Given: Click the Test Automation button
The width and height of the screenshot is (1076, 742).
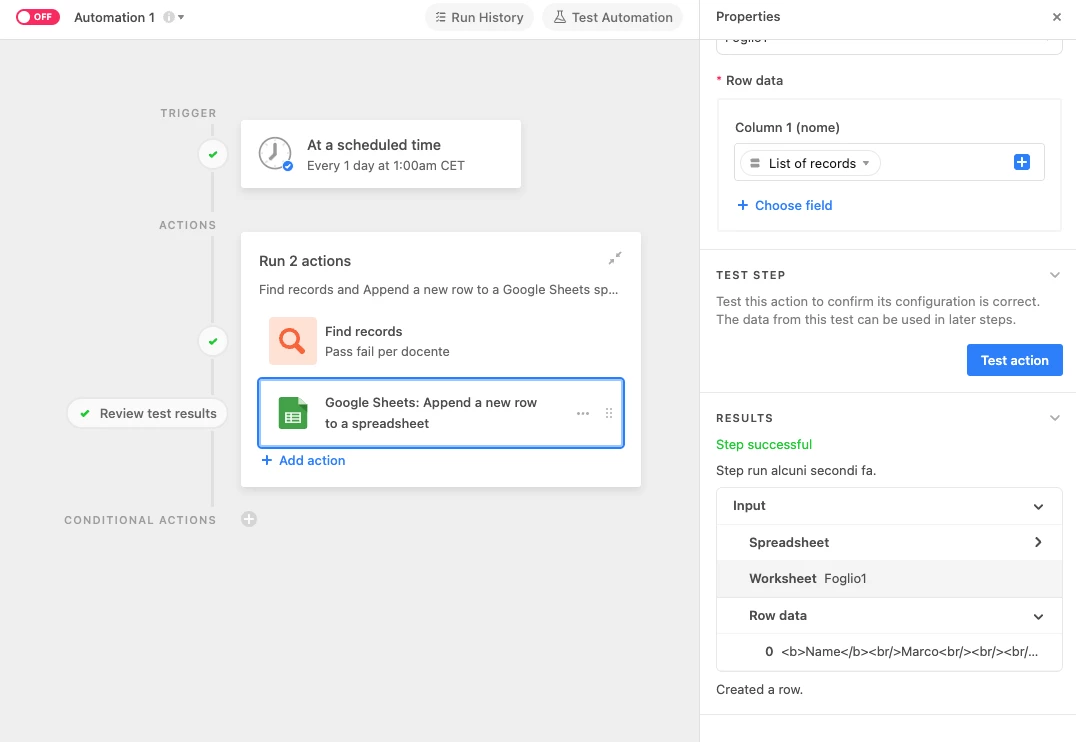Looking at the screenshot, I should coord(612,17).
